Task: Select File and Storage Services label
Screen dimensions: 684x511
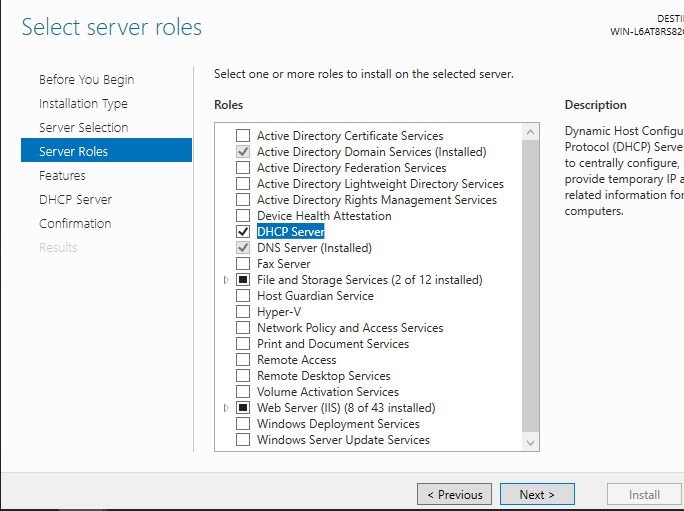Action: [369, 280]
